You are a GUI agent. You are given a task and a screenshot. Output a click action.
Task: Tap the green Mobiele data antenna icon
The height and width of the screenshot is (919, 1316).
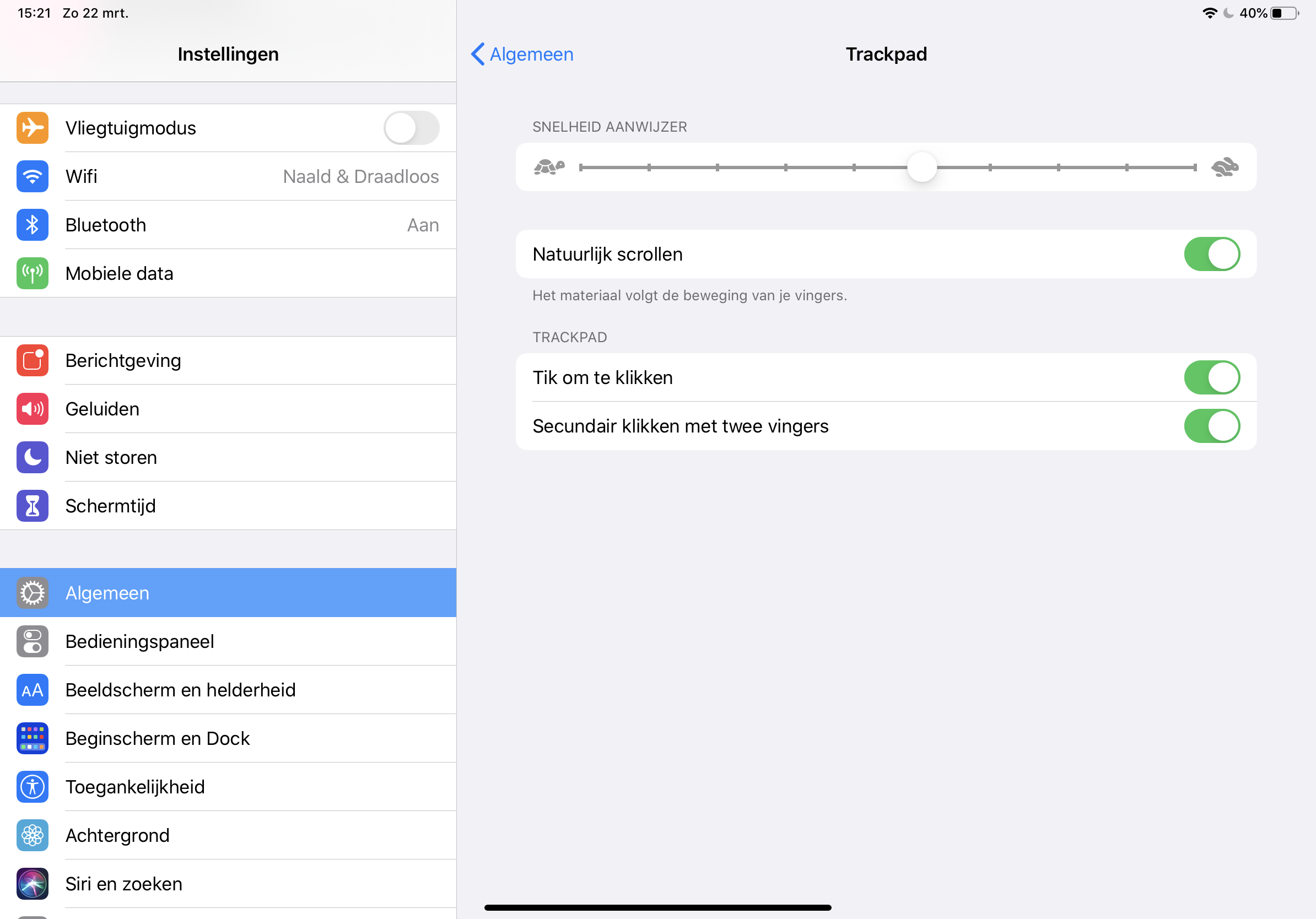pyautogui.click(x=33, y=273)
